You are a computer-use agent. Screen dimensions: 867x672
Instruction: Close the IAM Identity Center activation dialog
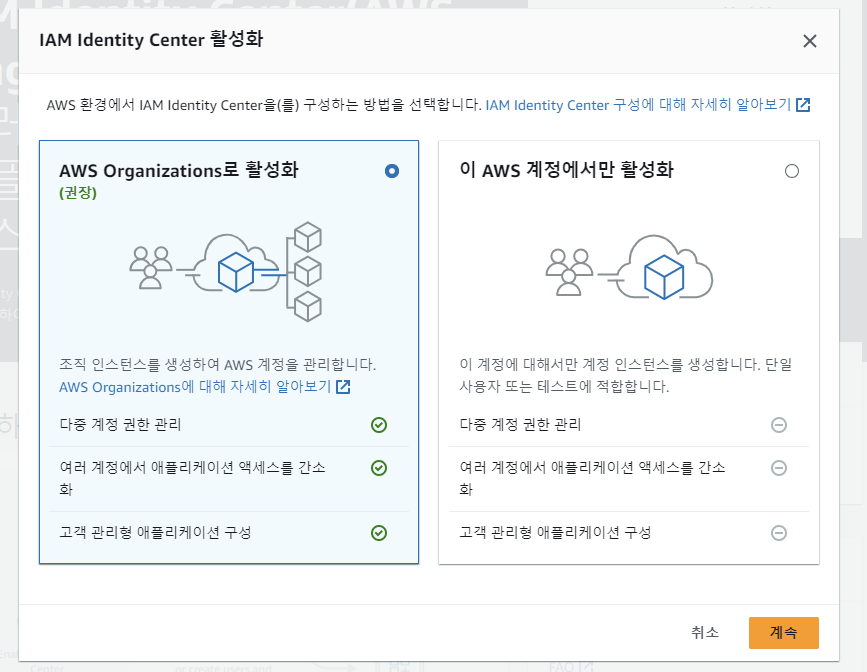point(809,41)
